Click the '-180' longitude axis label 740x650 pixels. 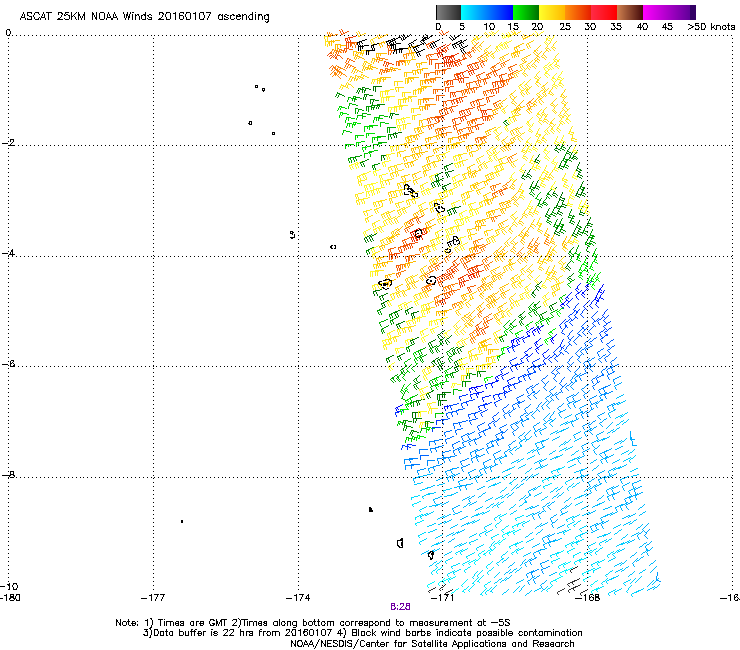click(x=10, y=598)
